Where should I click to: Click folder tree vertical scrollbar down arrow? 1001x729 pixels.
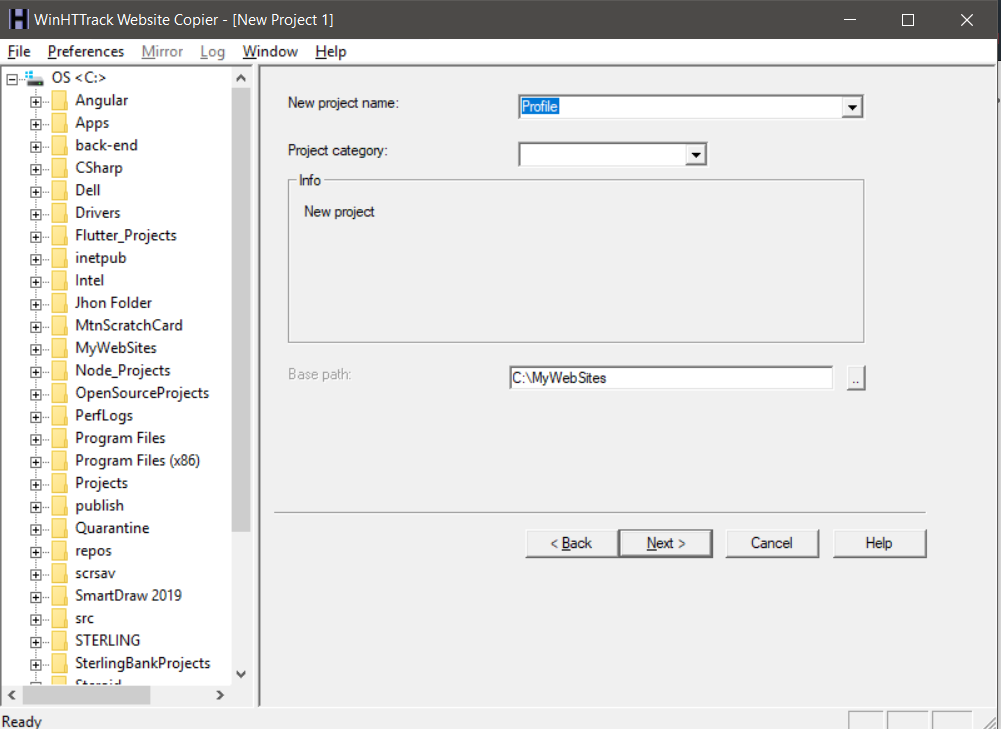(241, 674)
